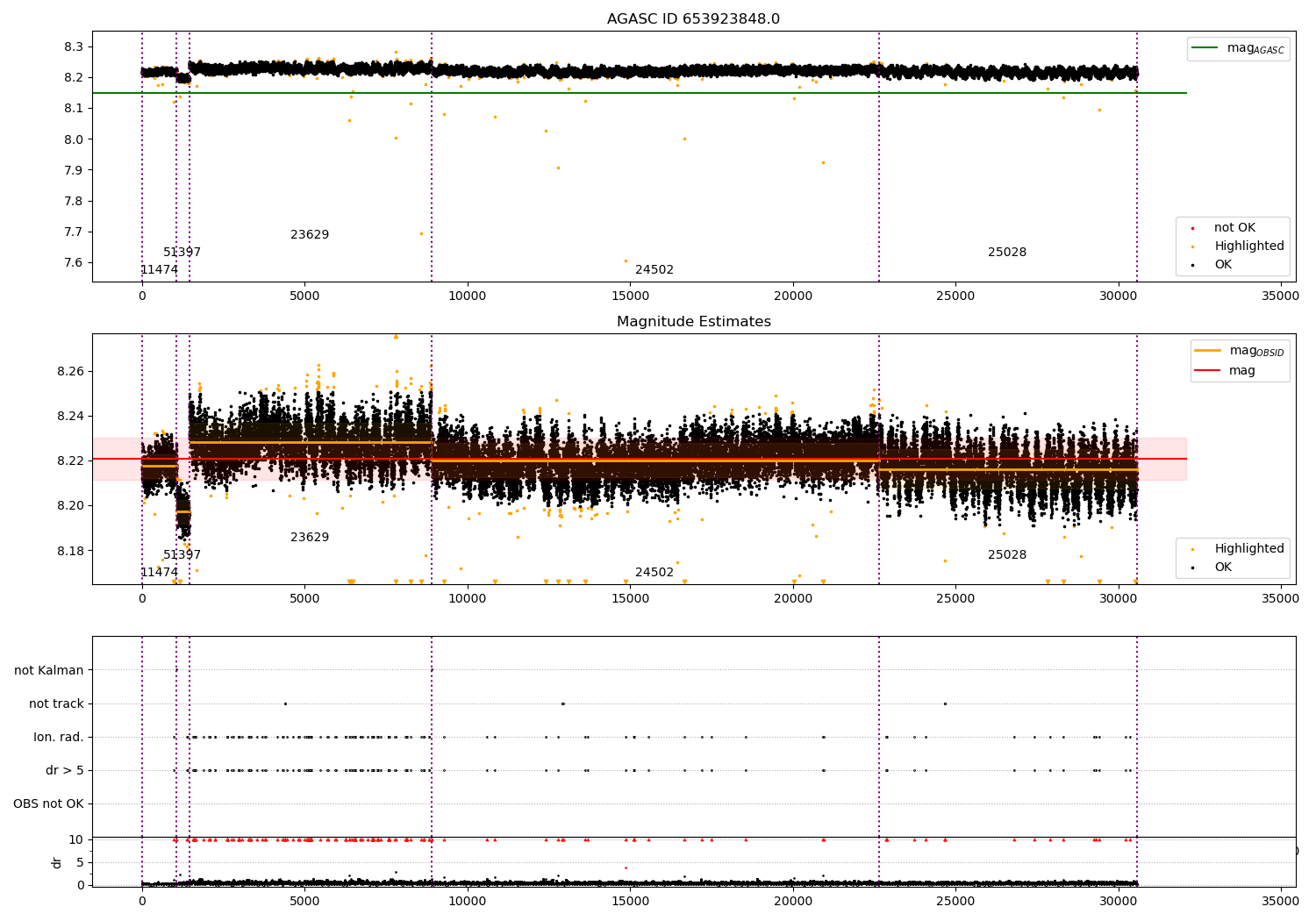Click the 8.3 y-axis tick label

coord(74,47)
